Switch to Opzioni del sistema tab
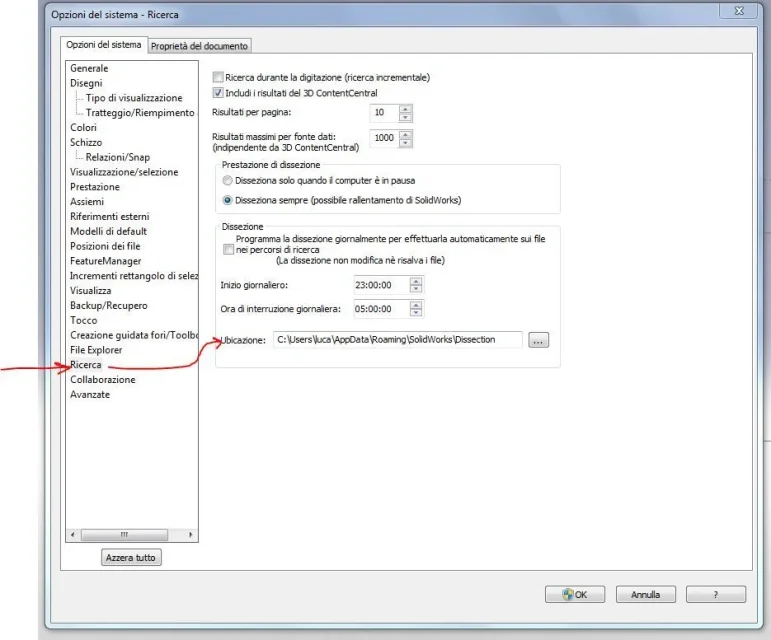This screenshot has height=640, width=771. pos(104,45)
